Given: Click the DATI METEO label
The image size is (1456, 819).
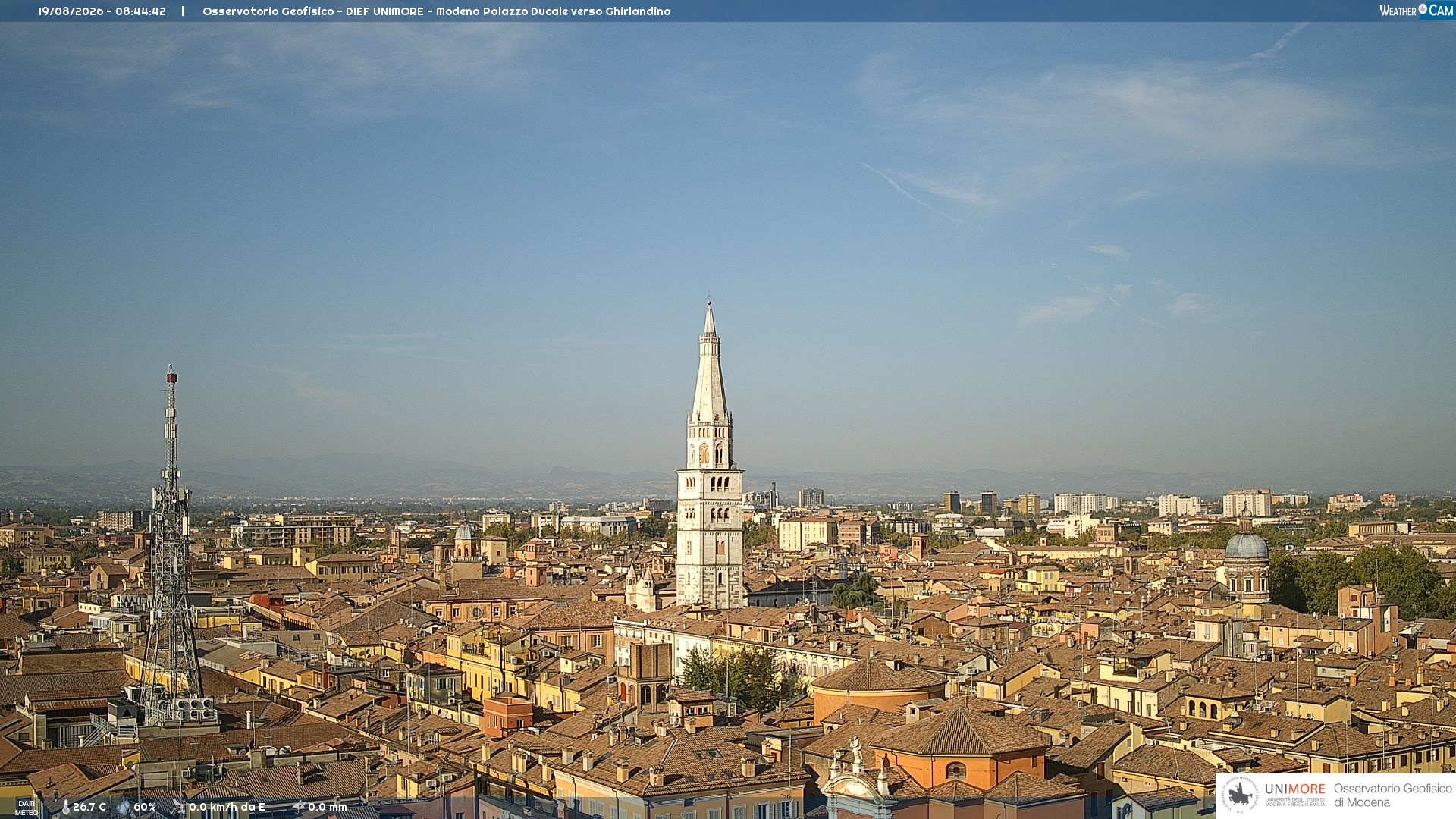Looking at the screenshot, I should [27, 808].
